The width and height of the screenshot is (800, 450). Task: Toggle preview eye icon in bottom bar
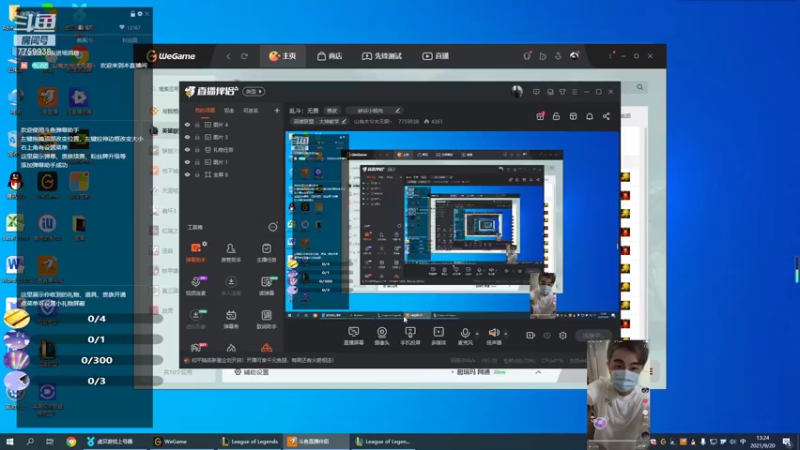(x=547, y=335)
